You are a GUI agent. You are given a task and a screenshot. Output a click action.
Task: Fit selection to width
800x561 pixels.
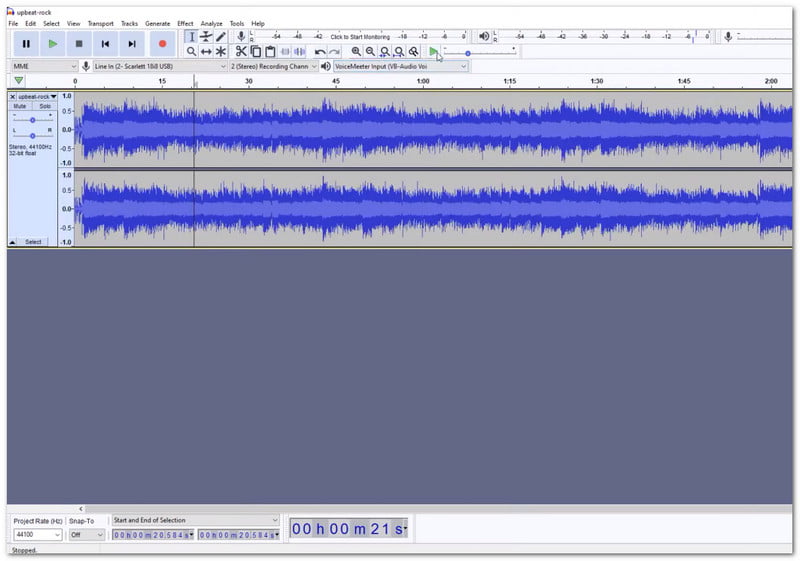385,52
